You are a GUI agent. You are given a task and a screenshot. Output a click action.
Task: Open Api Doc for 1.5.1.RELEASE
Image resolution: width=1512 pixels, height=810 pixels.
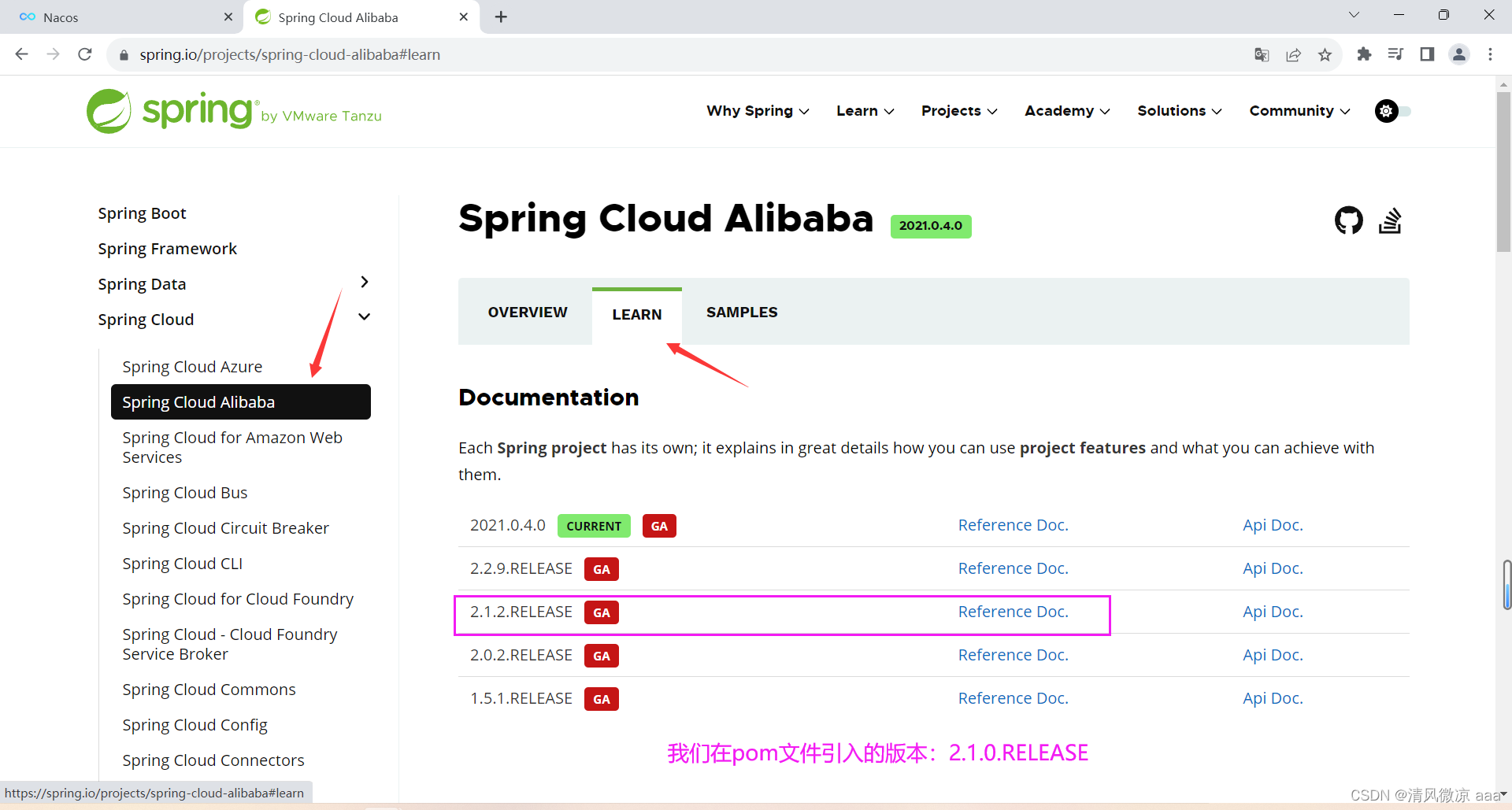pos(1273,698)
